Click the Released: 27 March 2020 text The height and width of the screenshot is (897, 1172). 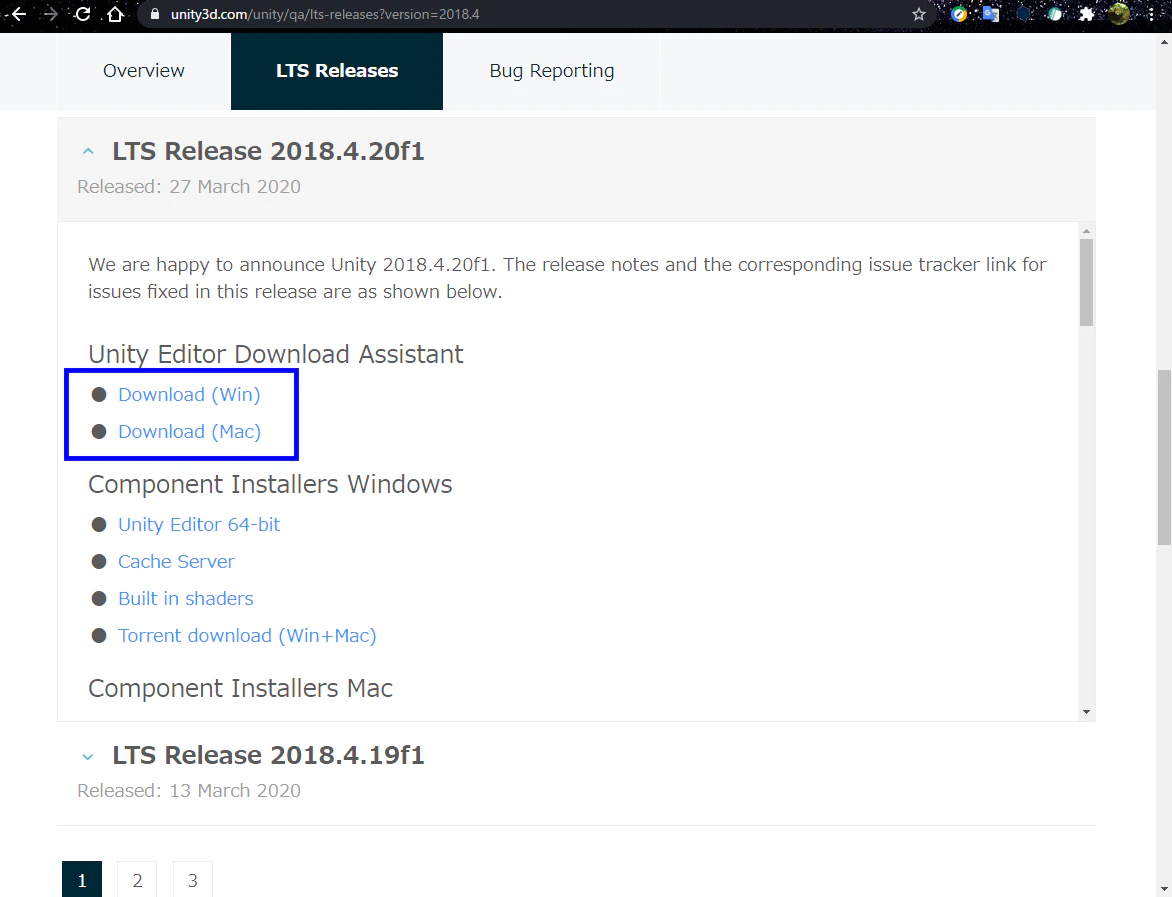coord(189,187)
